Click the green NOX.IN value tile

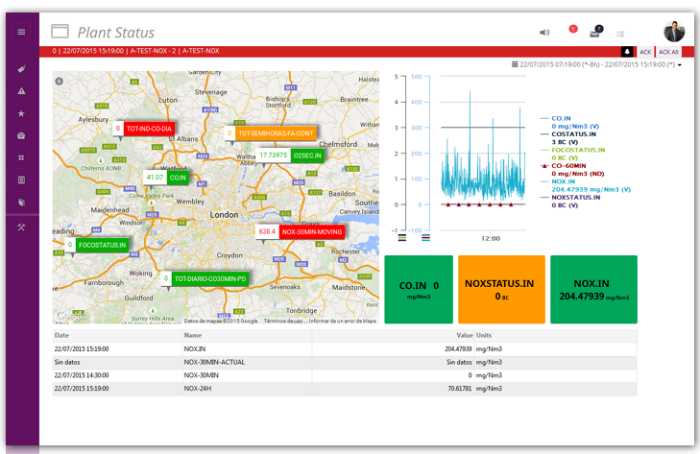tap(593, 289)
